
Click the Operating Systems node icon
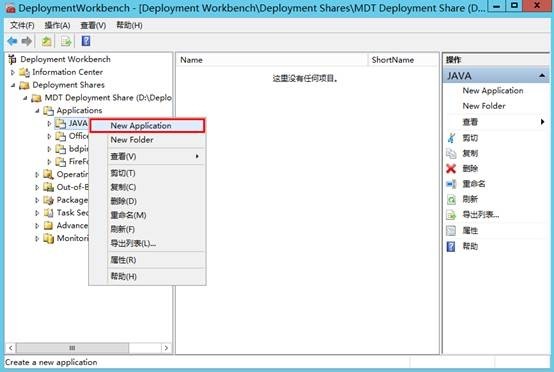click(48, 174)
